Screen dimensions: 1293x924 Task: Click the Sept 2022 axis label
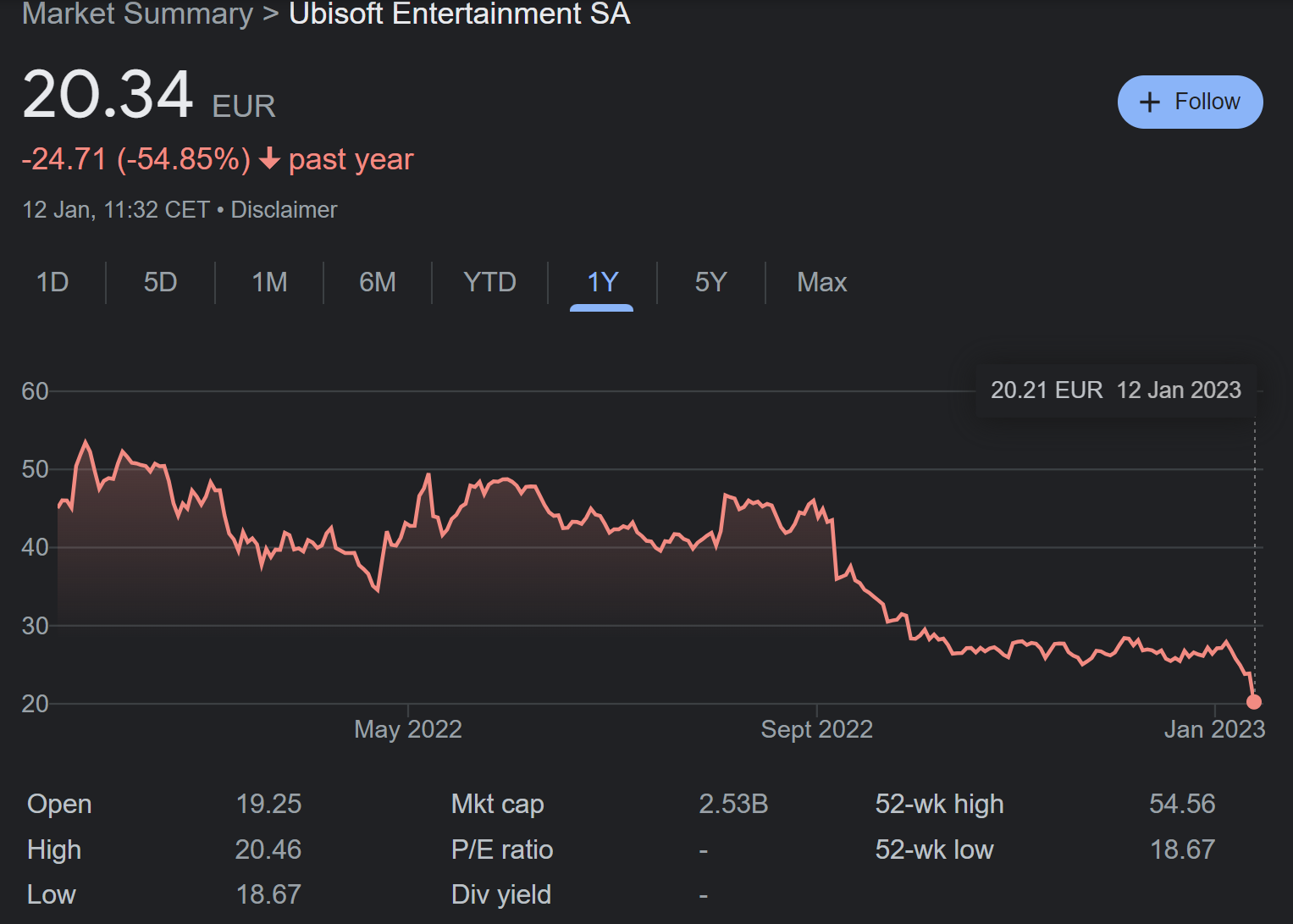point(816,729)
